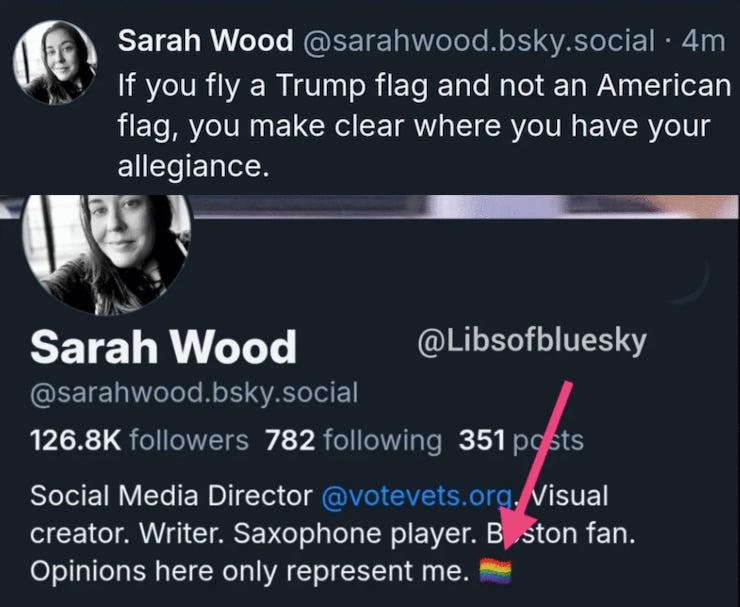The height and width of the screenshot is (607, 740).
Task: Click the rainbow flag emoji icon
Action: (x=496, y=571)
